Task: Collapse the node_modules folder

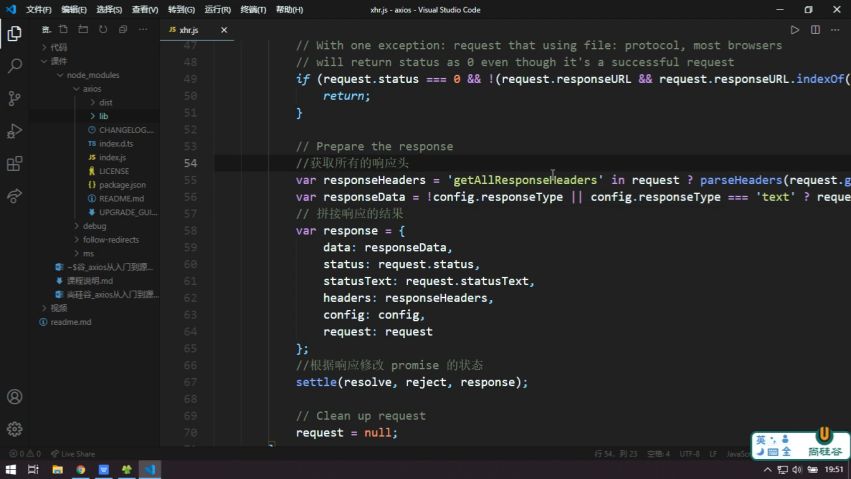Action: pos(88,75)
